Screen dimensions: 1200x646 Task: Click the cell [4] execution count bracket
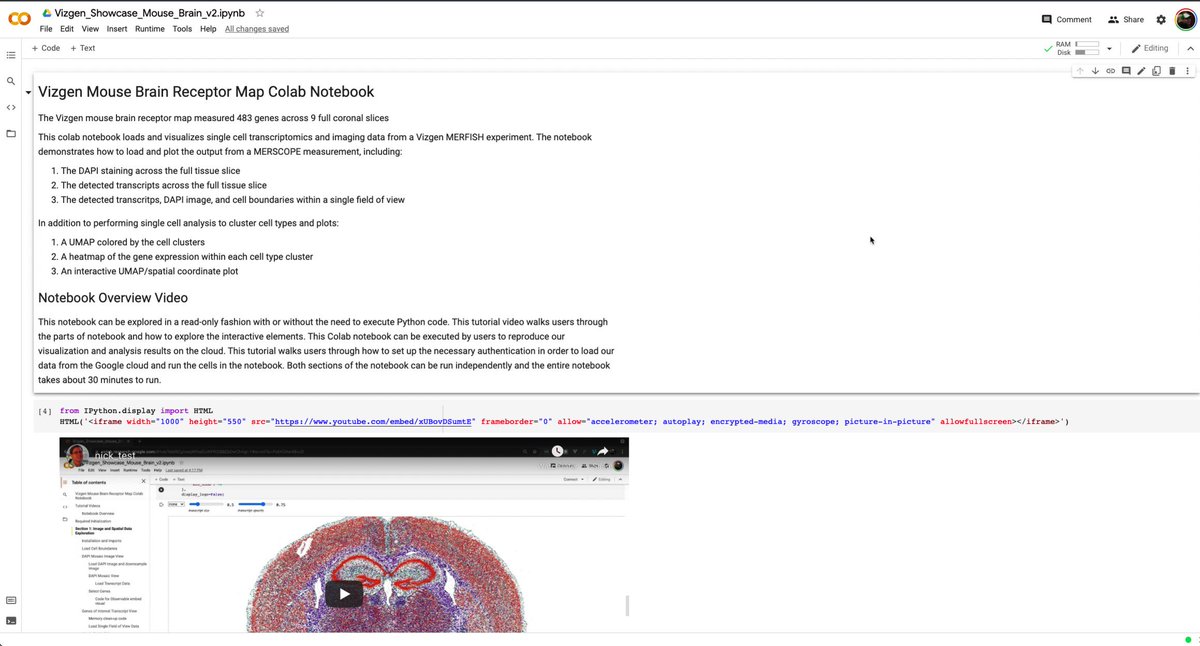[45, 411]
